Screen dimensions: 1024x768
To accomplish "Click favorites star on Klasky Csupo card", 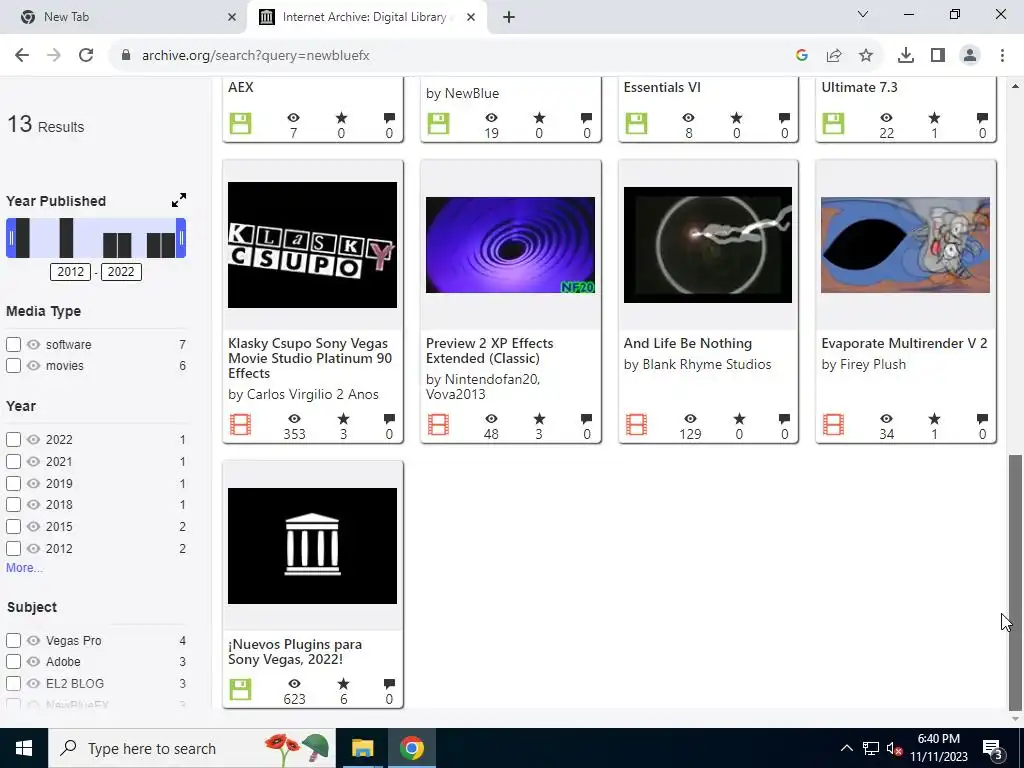I will 344,419.
